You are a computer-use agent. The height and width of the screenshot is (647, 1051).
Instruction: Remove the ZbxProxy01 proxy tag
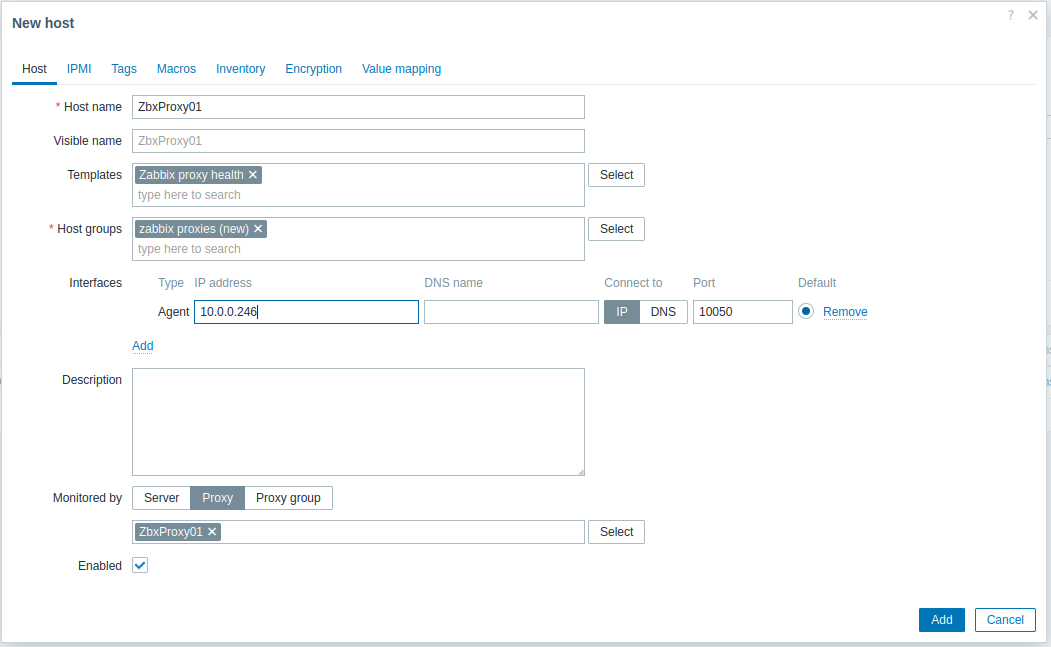click(x=212, y=532)
